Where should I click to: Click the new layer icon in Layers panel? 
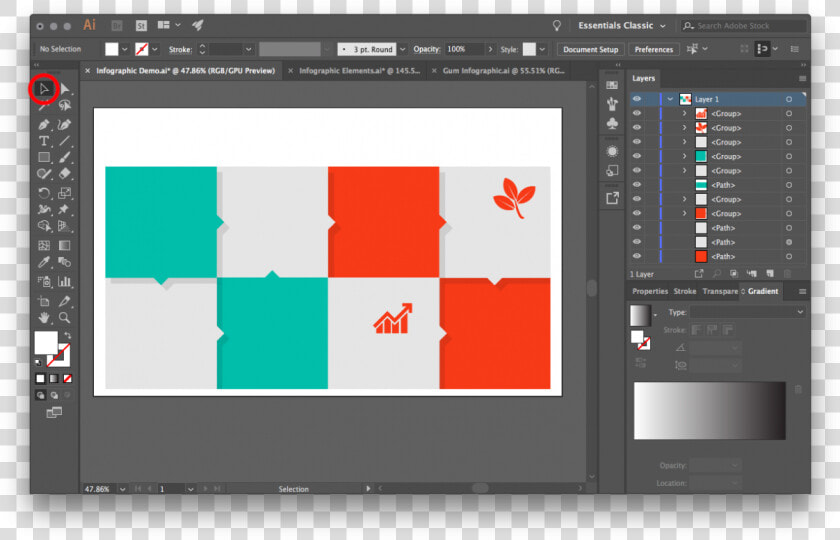[770, 274]
